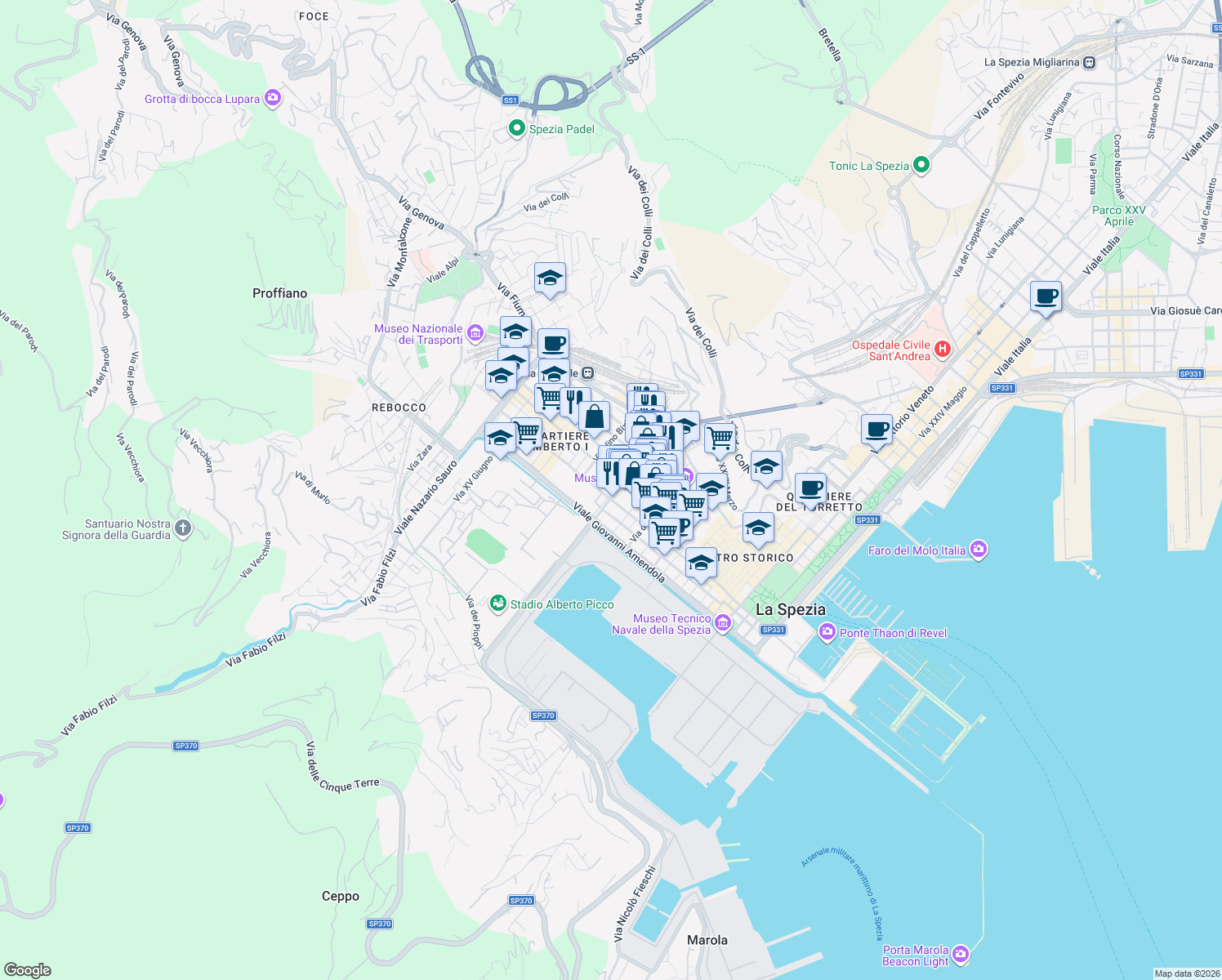
Task: Click the shopping bag icon at Grotta di bocca Lupara
Action: pyautogui.click(x=271, y=98)
